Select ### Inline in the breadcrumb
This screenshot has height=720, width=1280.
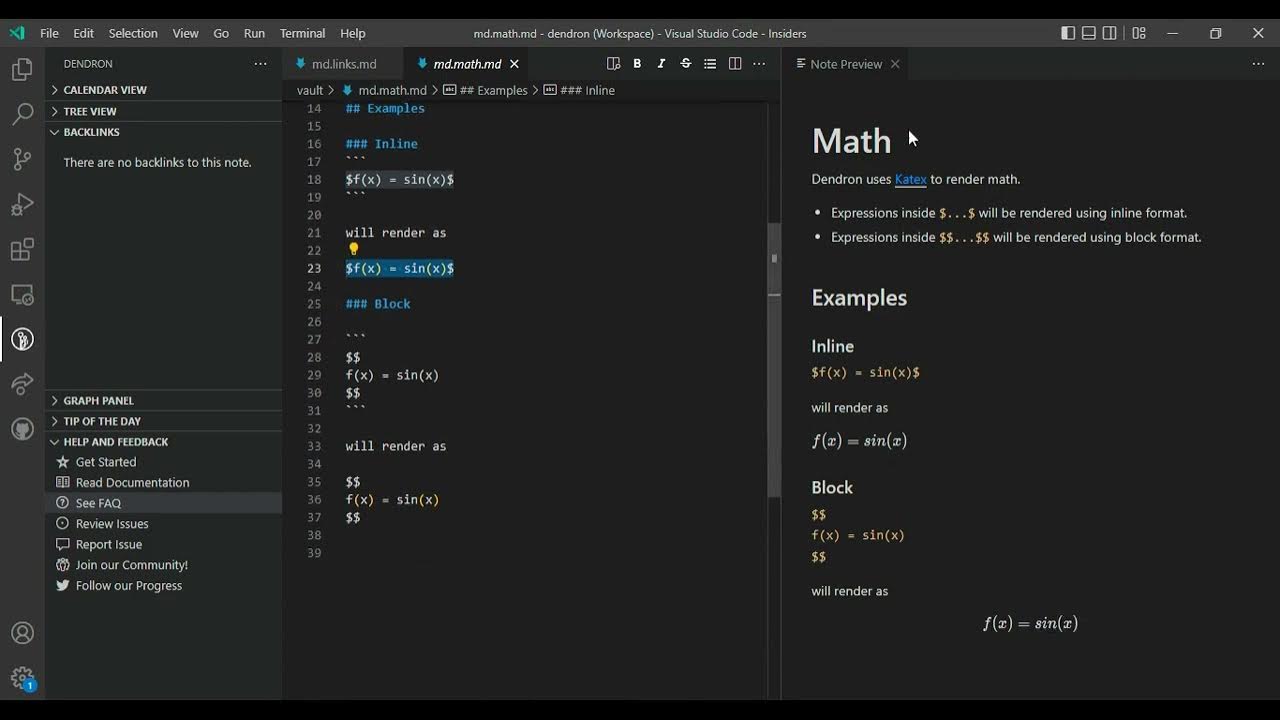[579, 90]
